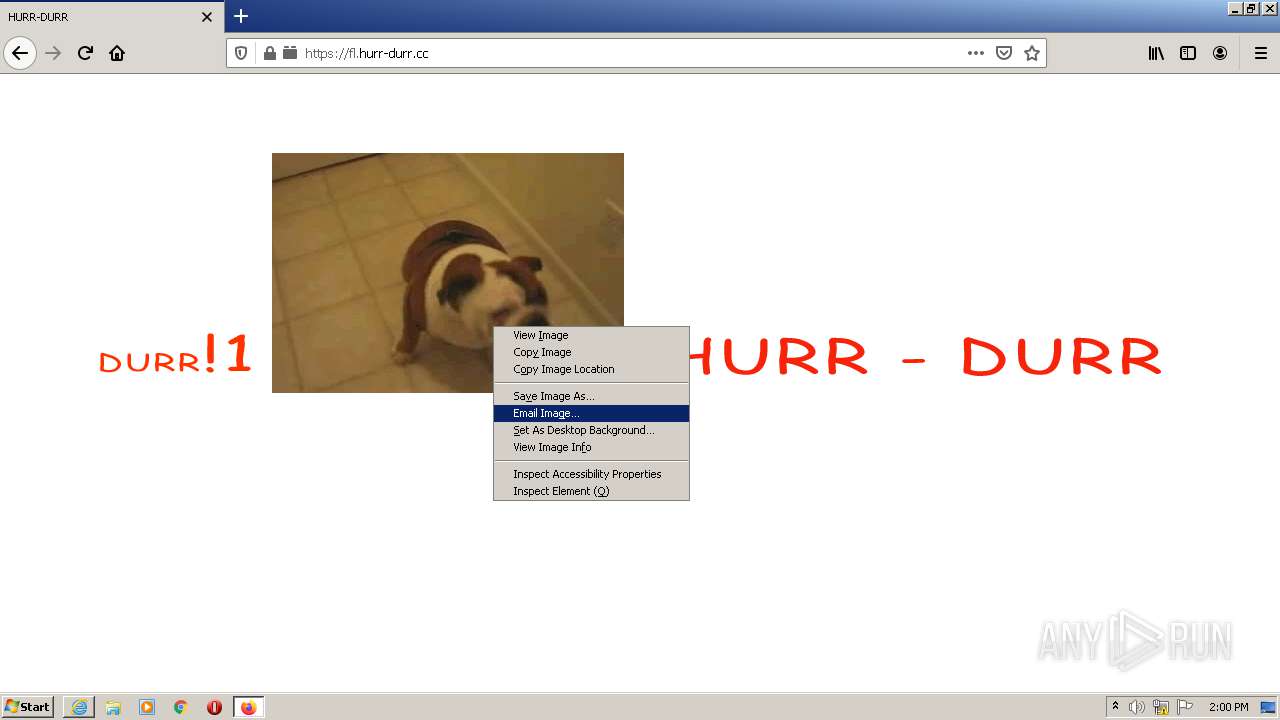Viewport: 1280px width, 720px height.
Task: Minimize the Firefox window
Action: (1235, 8)
